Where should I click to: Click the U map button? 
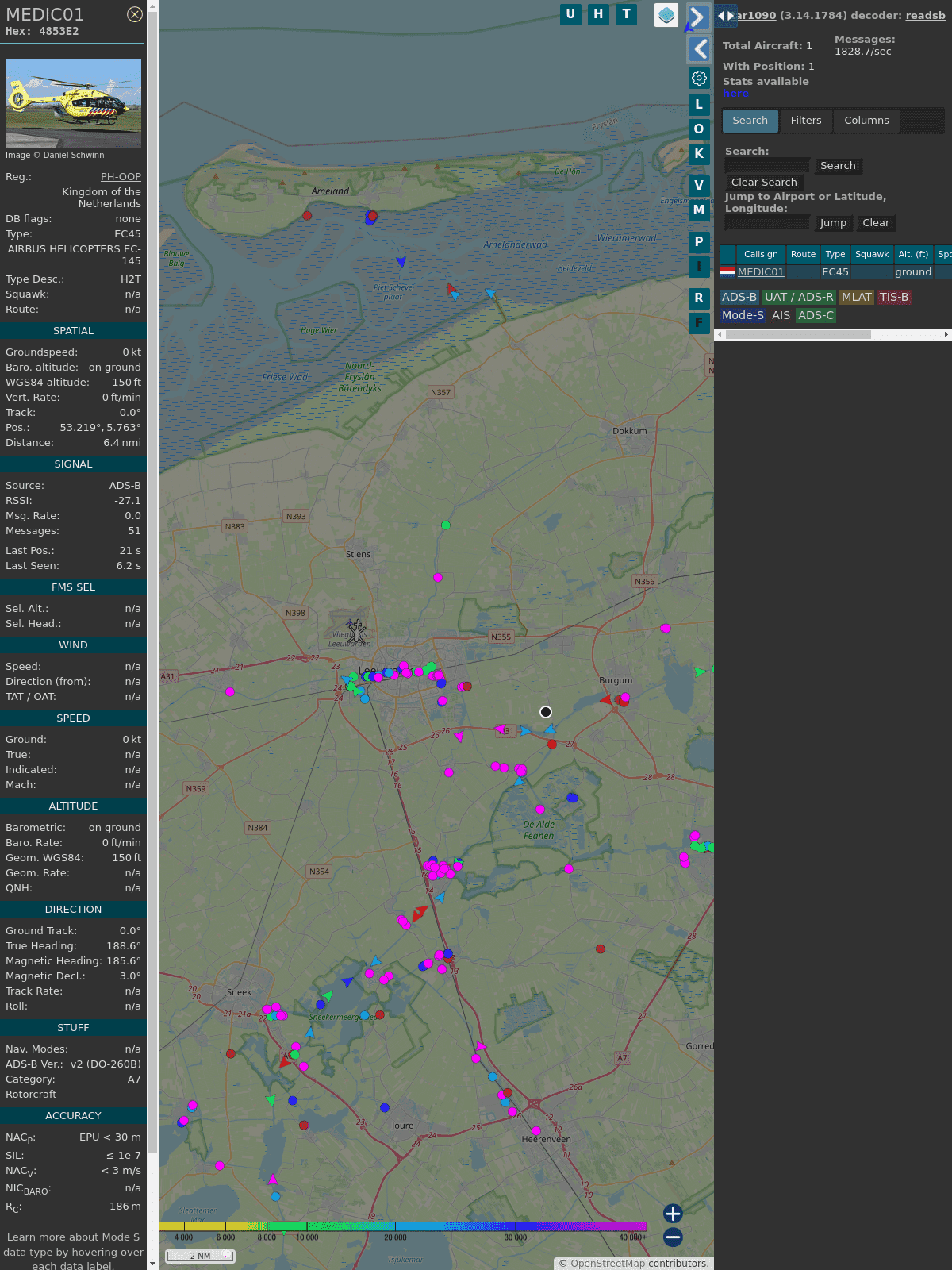[x=570, y=14]
